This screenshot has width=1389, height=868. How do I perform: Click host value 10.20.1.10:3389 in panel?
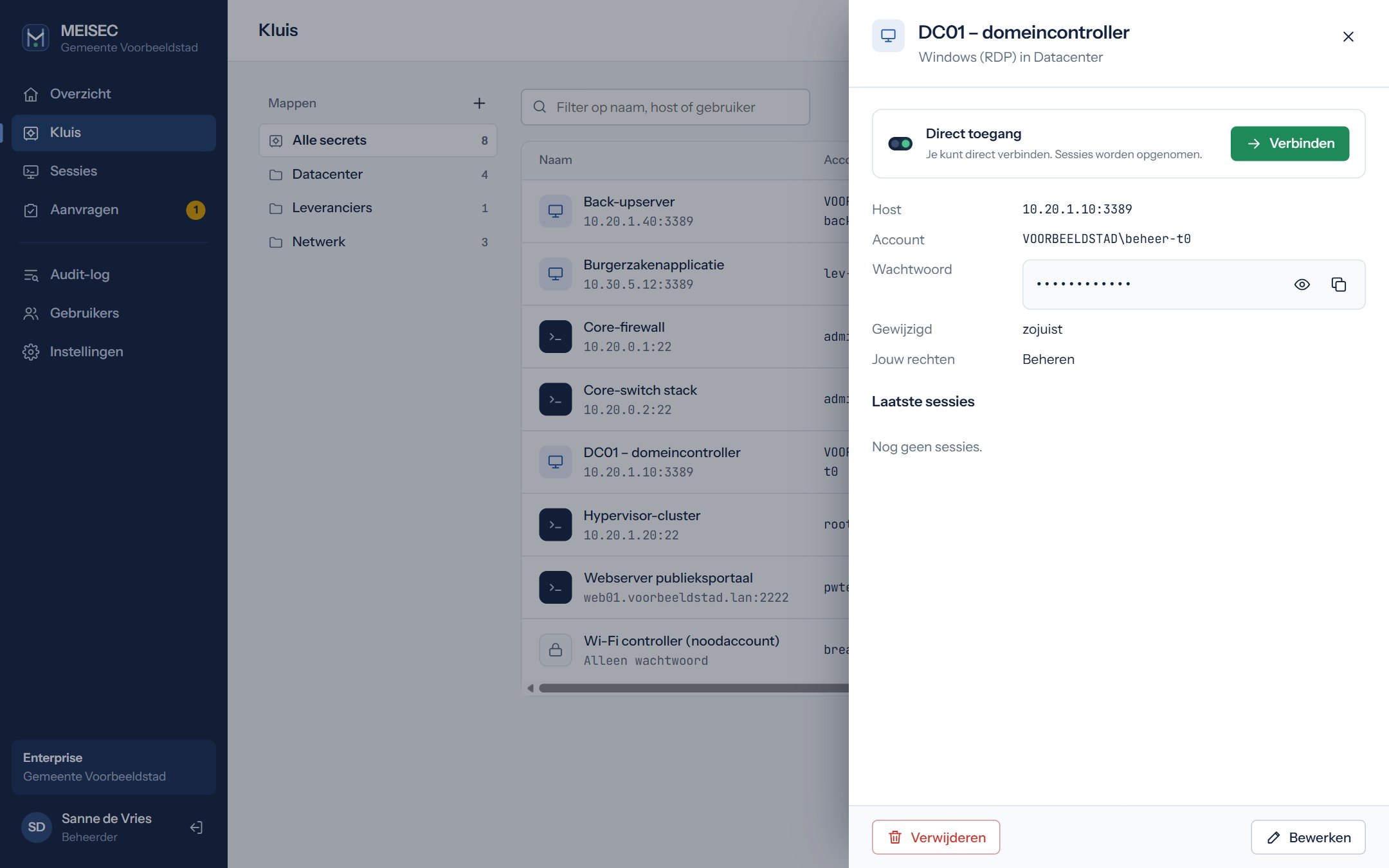1077,210
